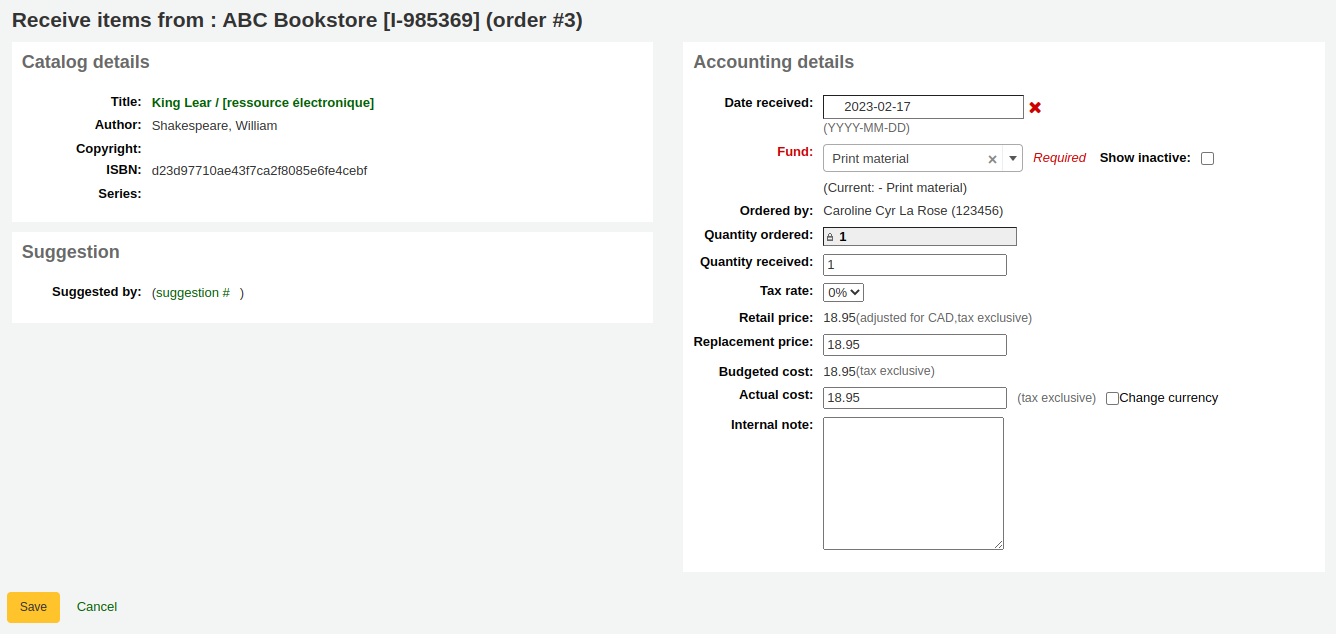Click the Quantity received field
Image resolution: width=1336 pixels, height=634 pixels.
tap(913, 264)
